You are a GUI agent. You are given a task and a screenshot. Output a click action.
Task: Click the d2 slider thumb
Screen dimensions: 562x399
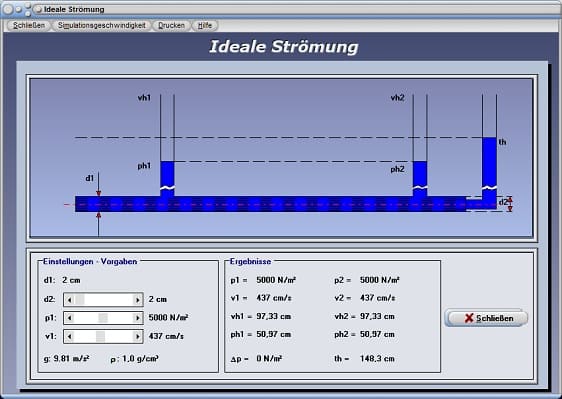[80, 300]
